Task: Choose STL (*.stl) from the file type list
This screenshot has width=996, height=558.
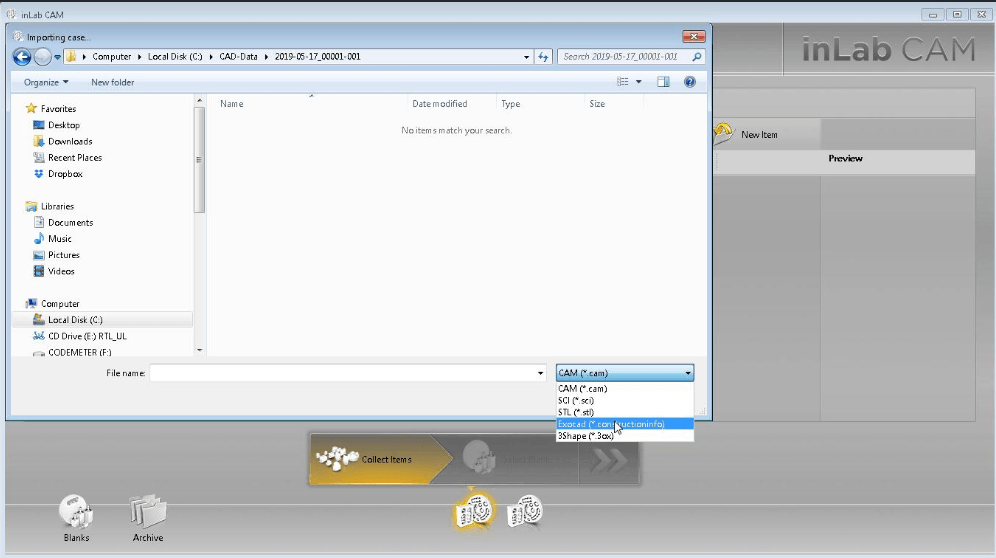Action: (625, 412)
